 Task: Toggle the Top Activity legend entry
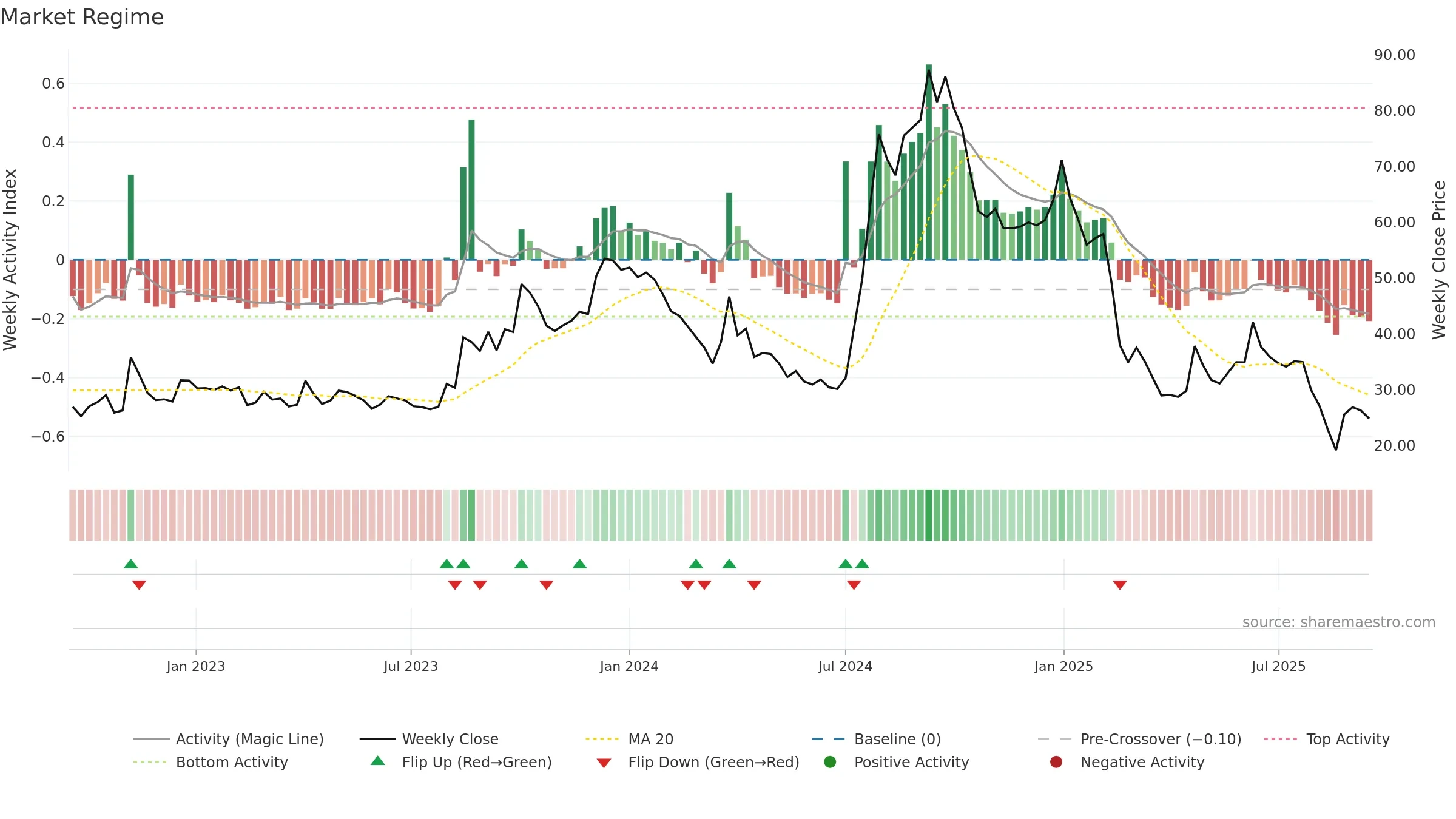tap(1327, 739)
